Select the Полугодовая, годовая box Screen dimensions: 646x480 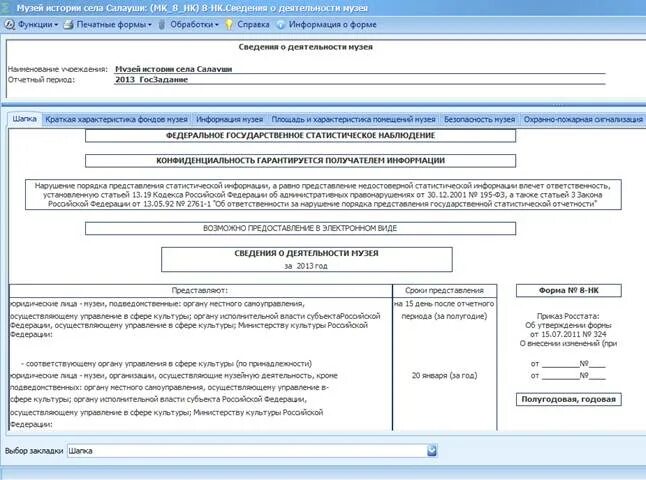coord(569,399)
